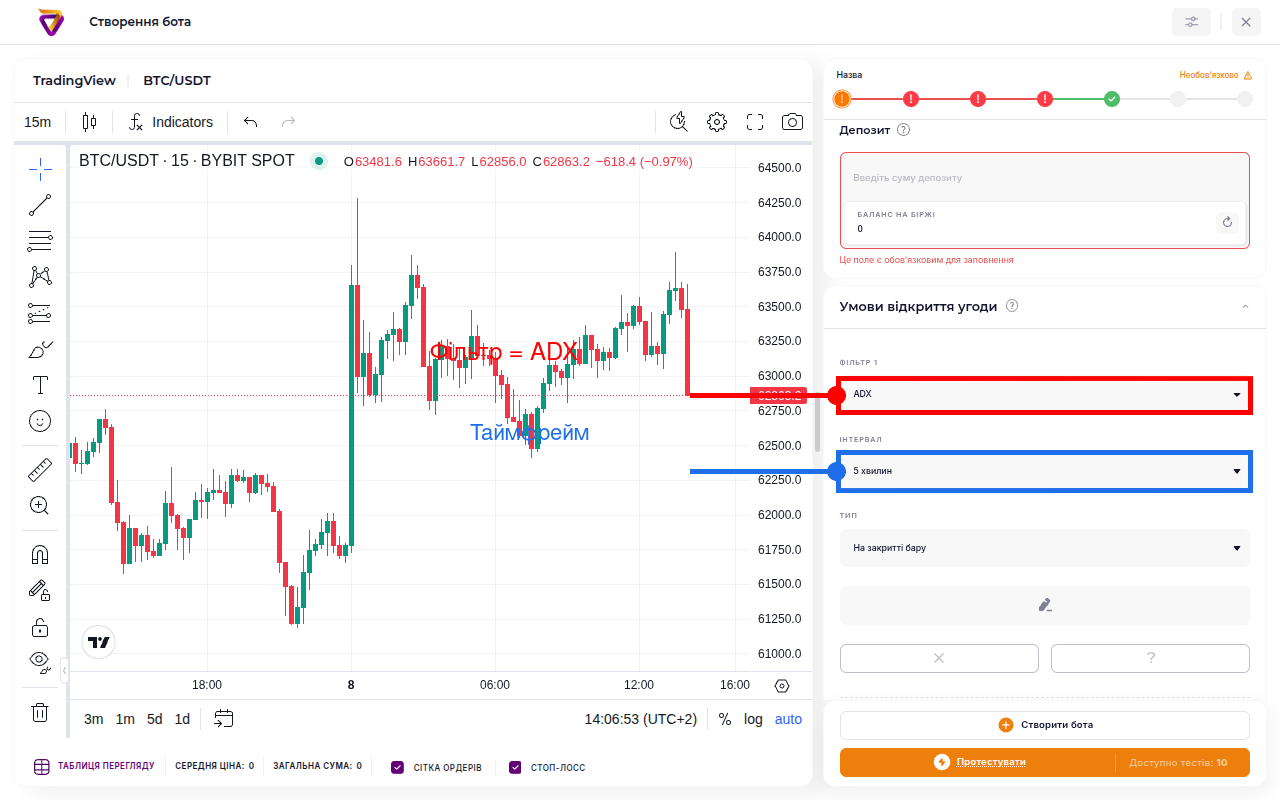
Task: Open the forecasting and measurement tool
Action: pos(40,313)
